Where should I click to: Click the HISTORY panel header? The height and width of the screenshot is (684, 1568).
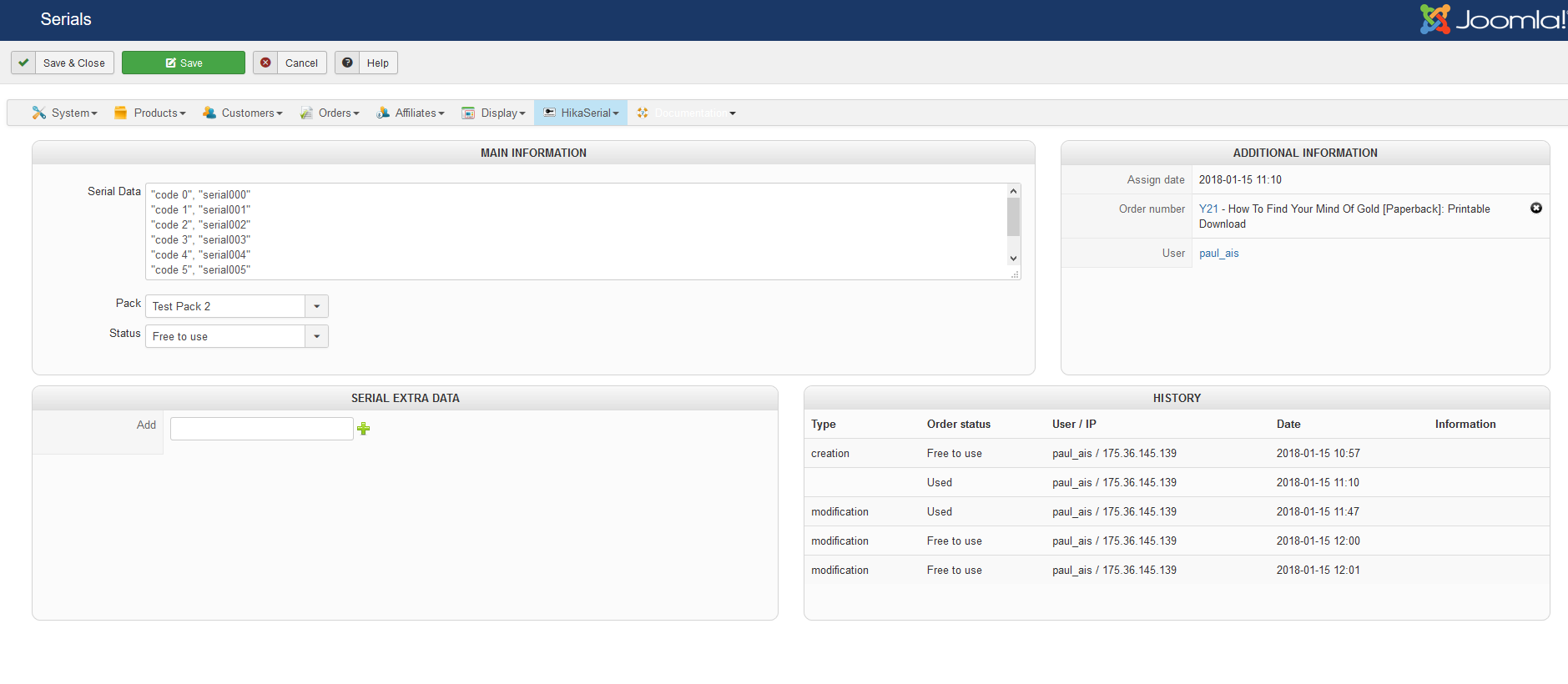click(1177, 398)
